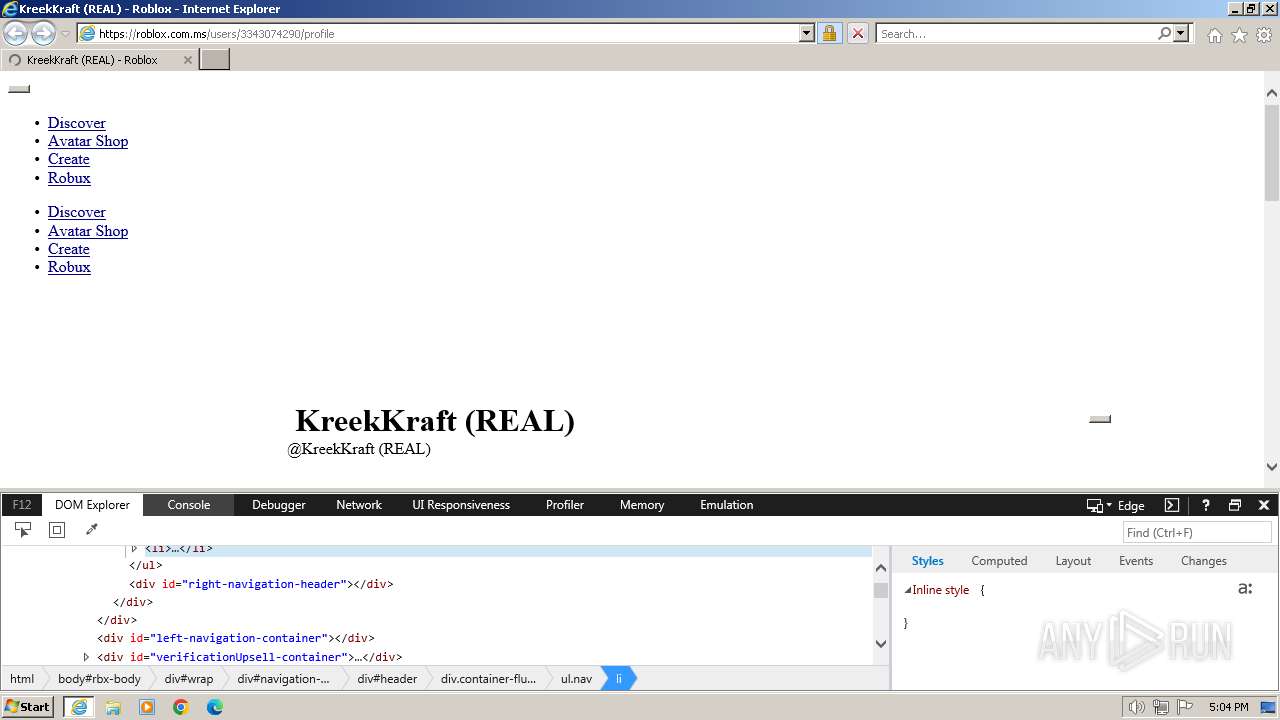Click the IE Search box
Image resolution: width=1280 pixels, height=720 pixels.
point(1015,33)
